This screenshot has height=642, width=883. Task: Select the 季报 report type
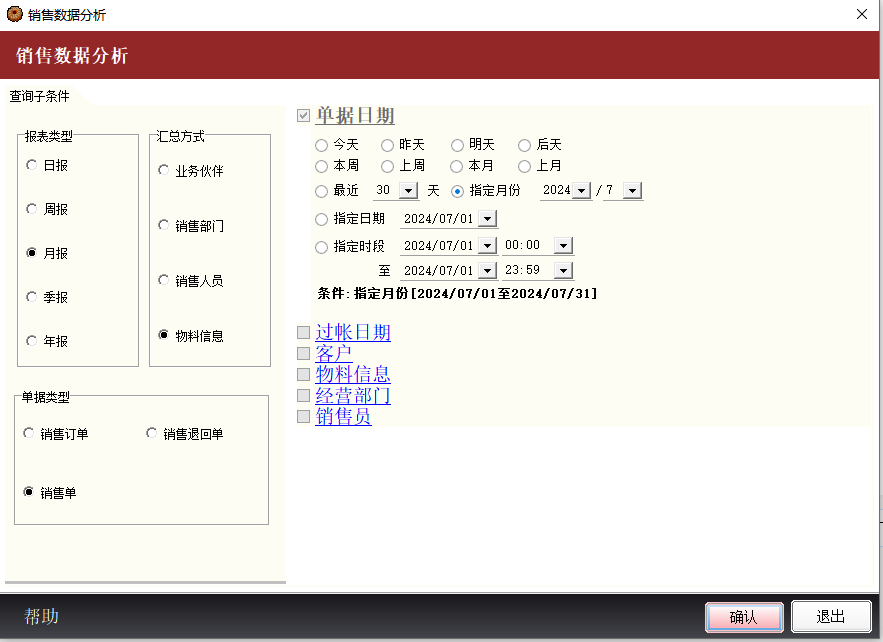[32, 297]
